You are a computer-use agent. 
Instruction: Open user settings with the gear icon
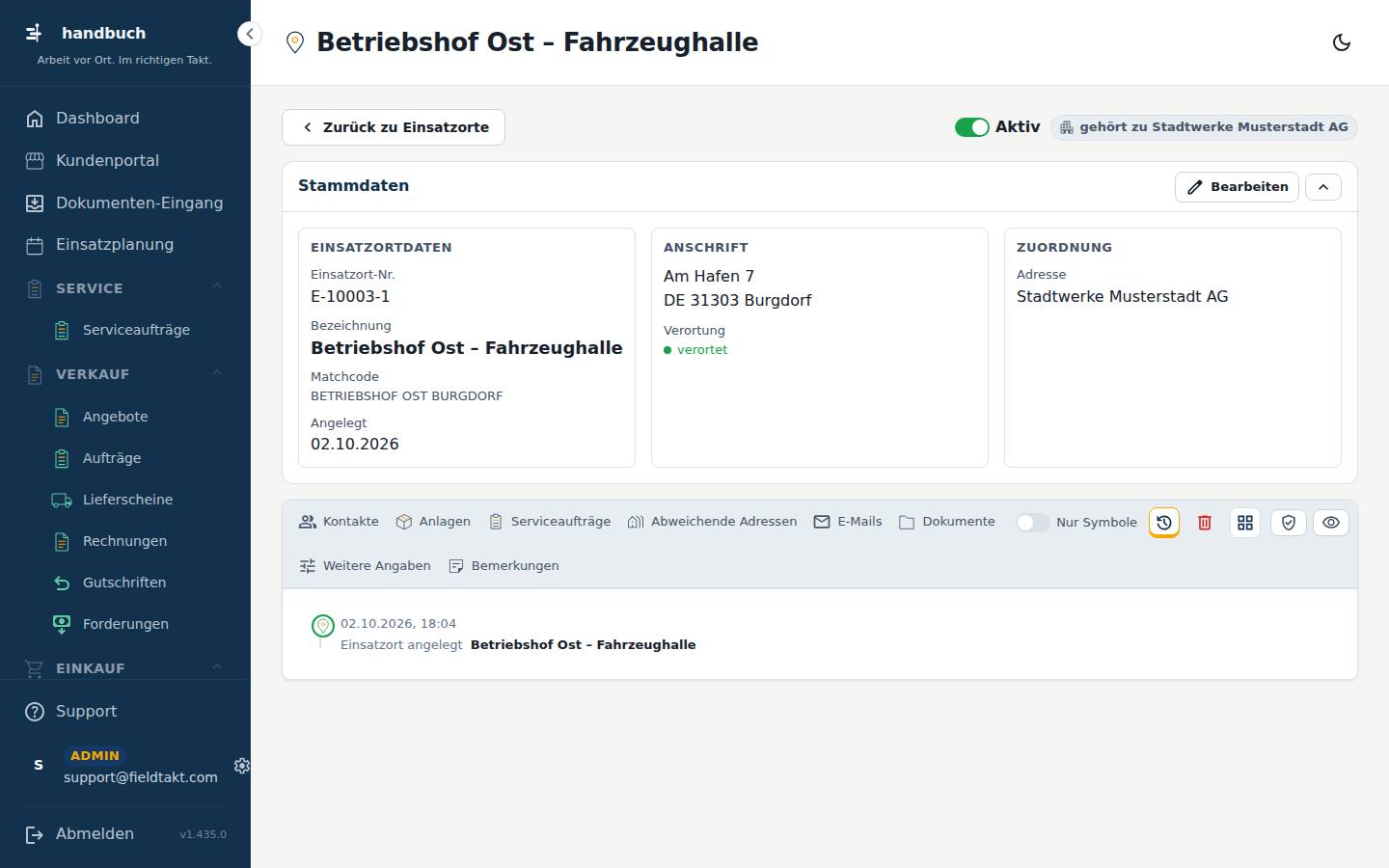(242, 766)
